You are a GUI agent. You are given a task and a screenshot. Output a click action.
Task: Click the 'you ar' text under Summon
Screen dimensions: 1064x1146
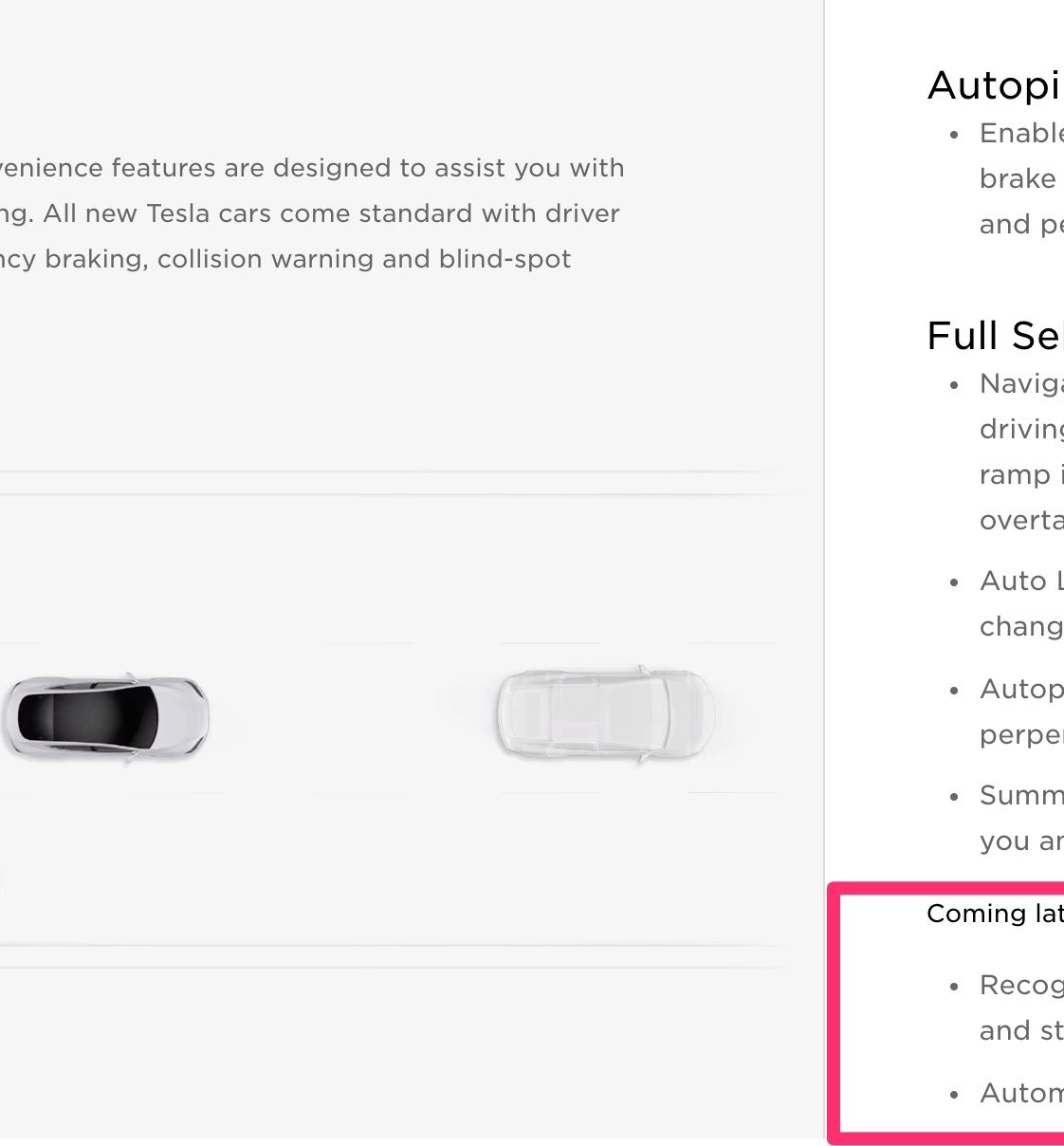coord(1021,841)
